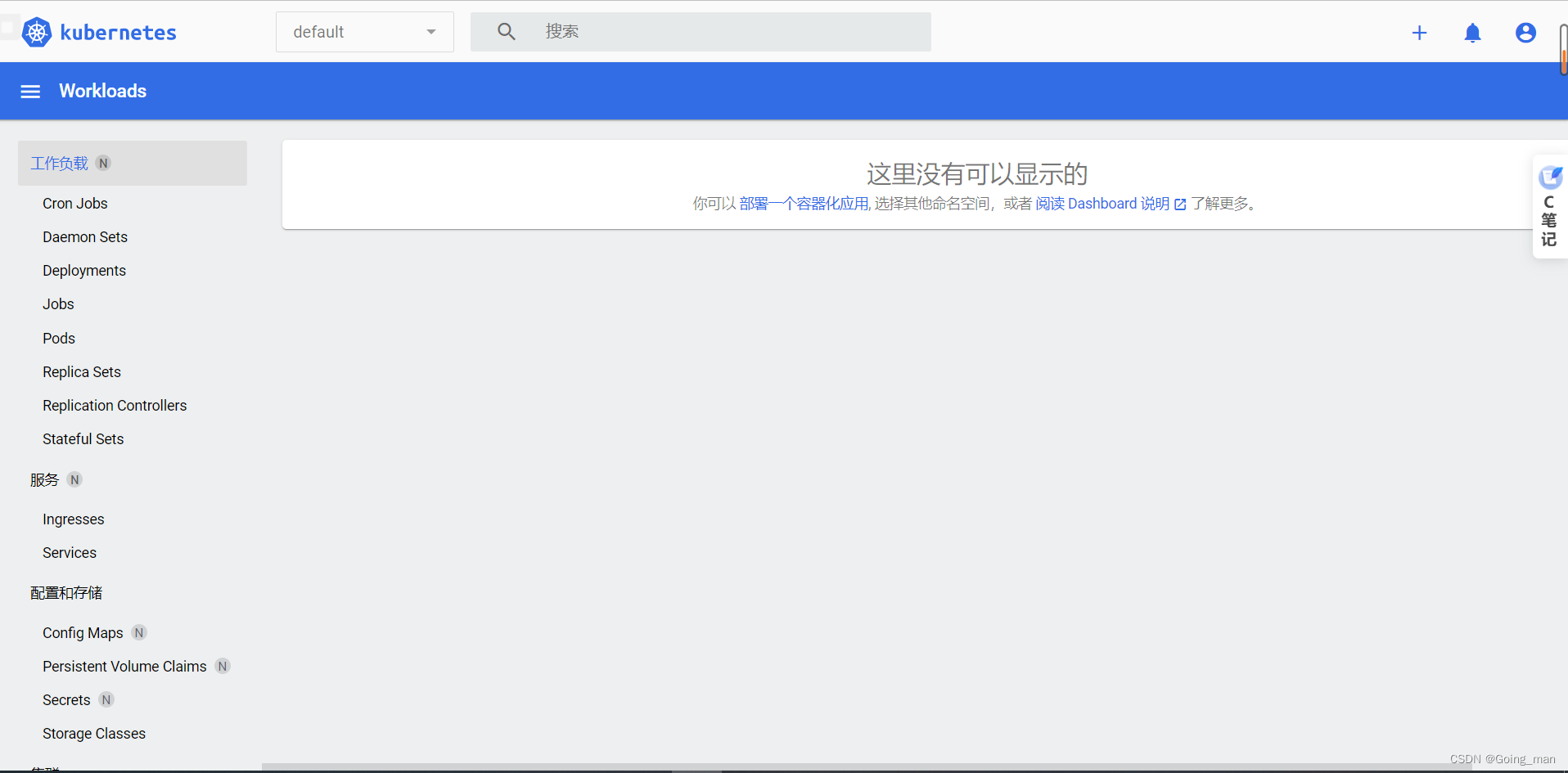Open Daemon Sets in the sidebar
Screen dimensions: 1568x773
tap(85, 237)
